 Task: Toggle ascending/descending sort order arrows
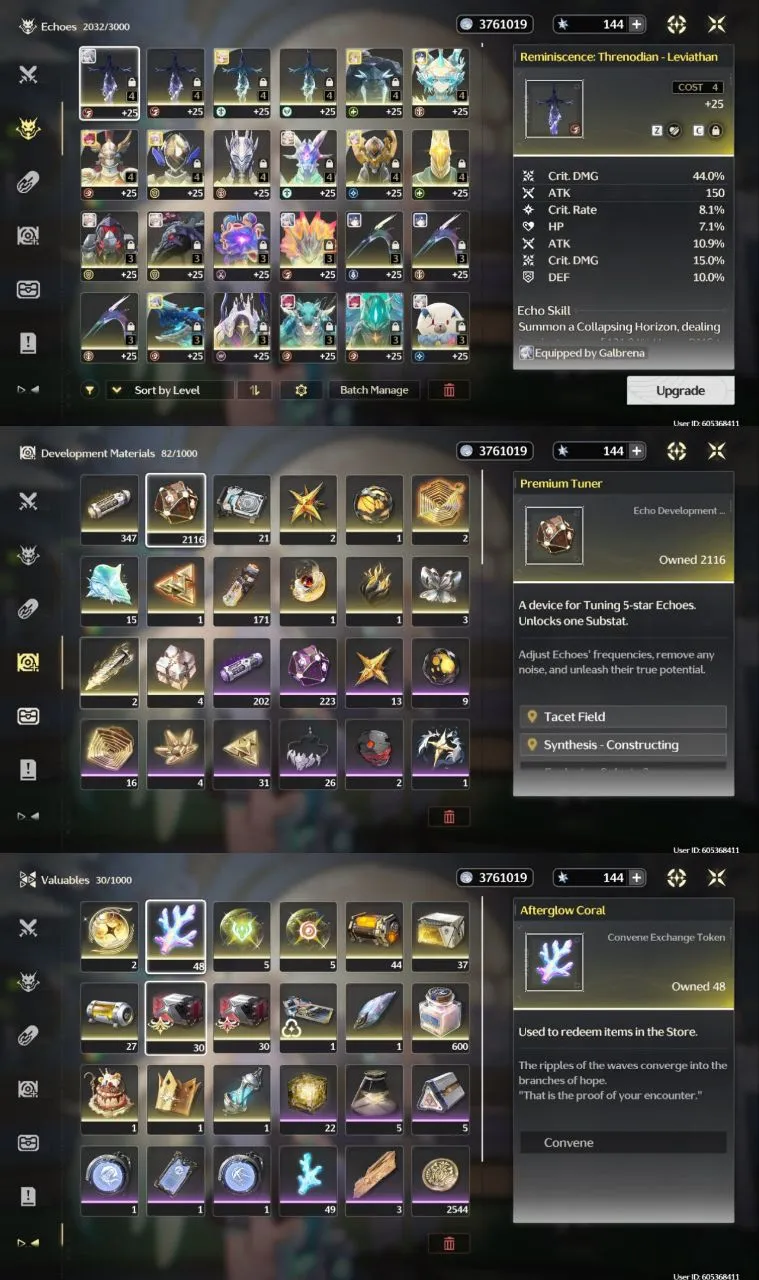tap(255, 390)
